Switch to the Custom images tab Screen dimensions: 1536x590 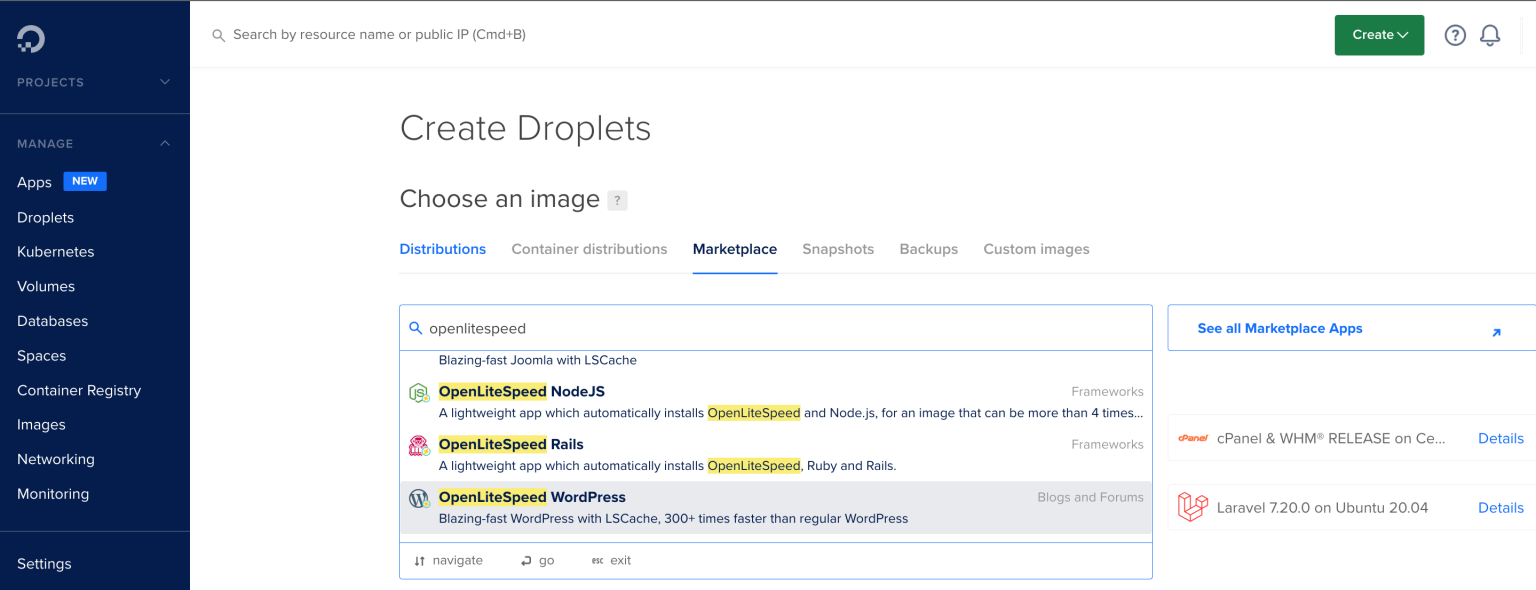pyautogui.click(x=1036, y=249)
